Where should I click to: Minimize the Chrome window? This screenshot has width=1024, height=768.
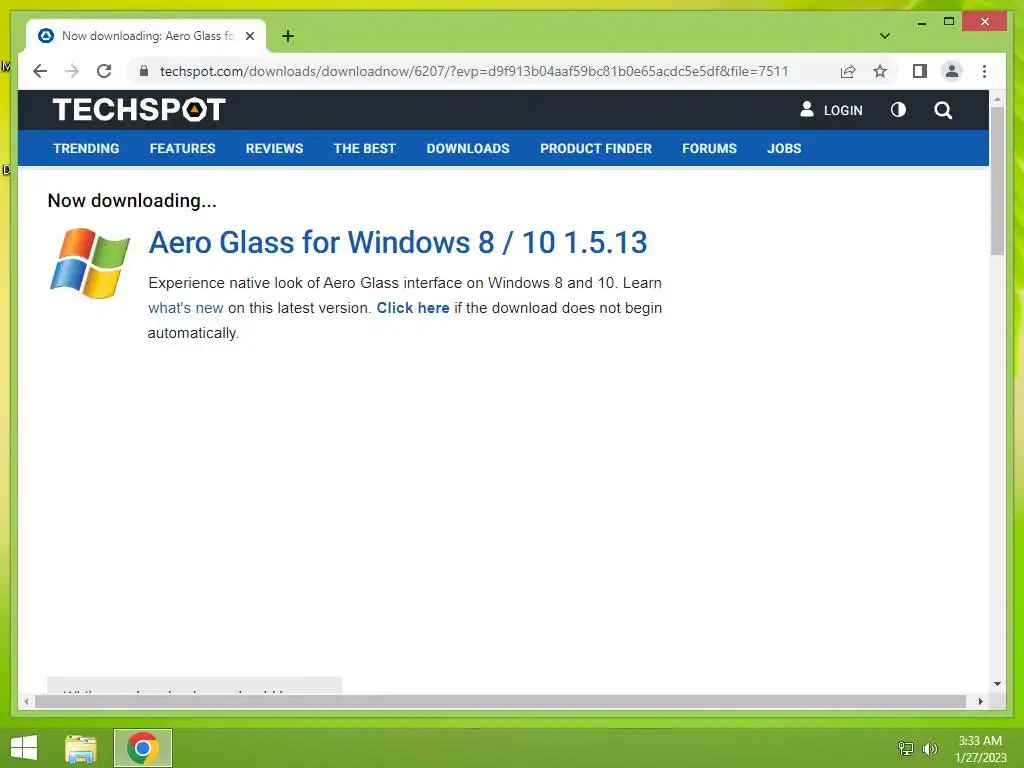coord(921,22)
